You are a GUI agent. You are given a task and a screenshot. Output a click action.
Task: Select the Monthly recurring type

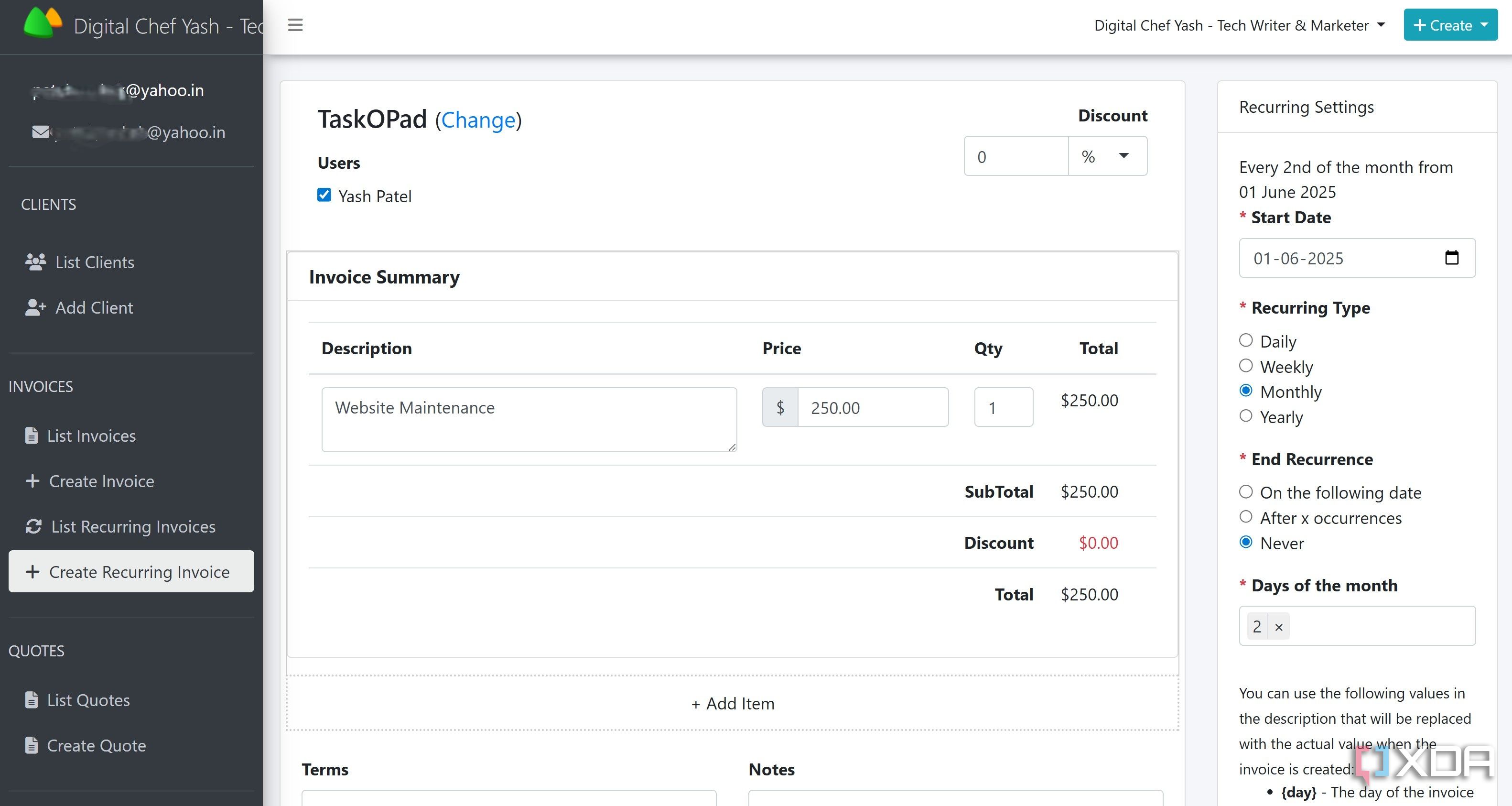pyautogui.click(x=1245, y=391)
